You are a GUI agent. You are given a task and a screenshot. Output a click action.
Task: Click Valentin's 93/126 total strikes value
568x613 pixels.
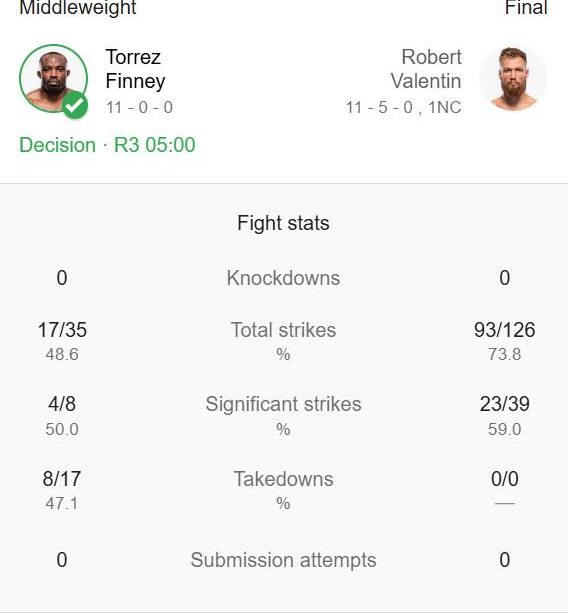coord(505,330)
